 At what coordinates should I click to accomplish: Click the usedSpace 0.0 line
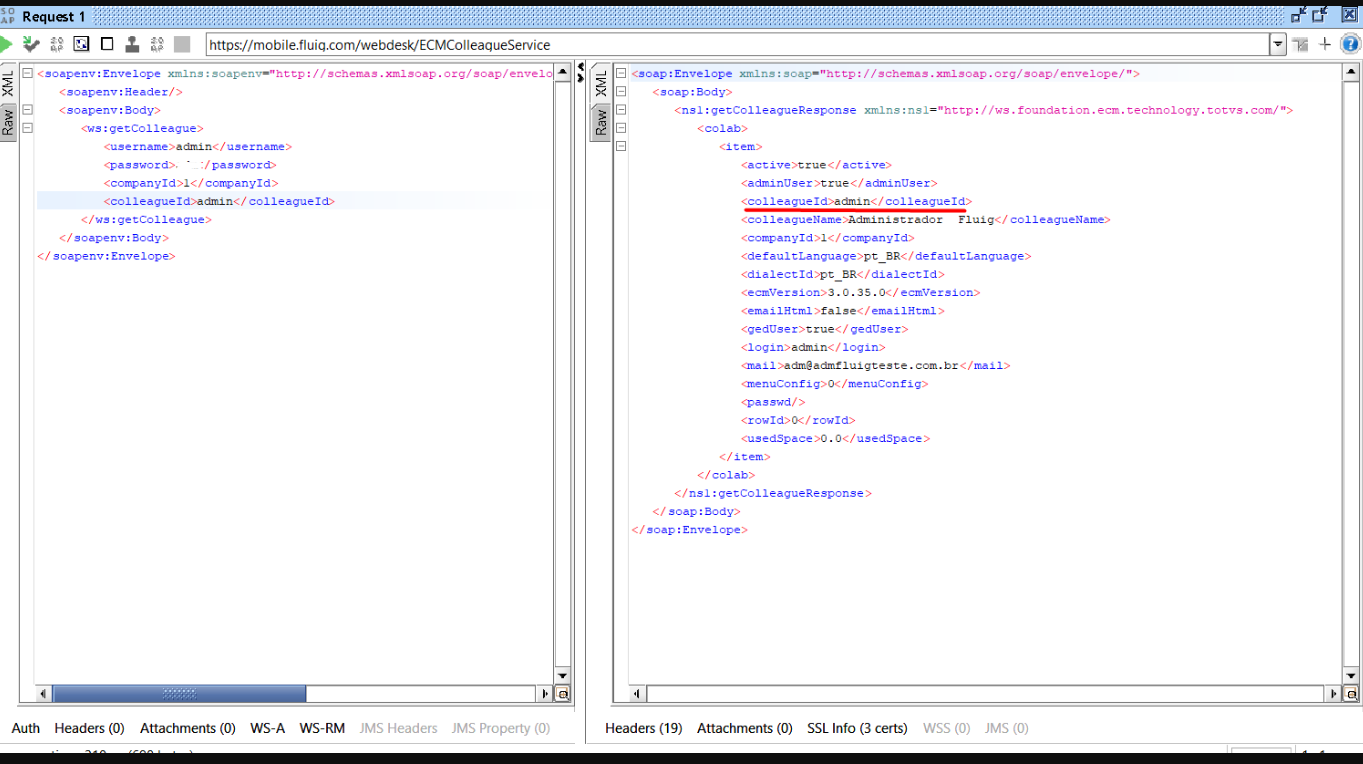point(836,439)
